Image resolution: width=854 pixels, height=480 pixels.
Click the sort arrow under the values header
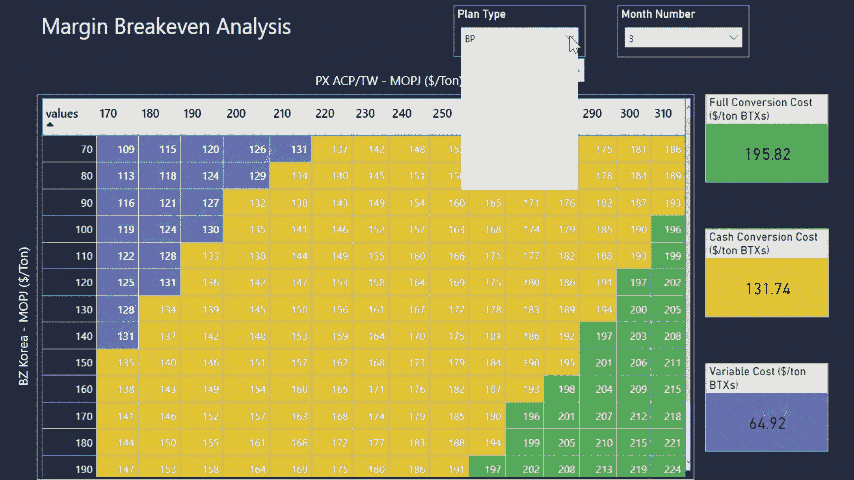coord(49,126)
